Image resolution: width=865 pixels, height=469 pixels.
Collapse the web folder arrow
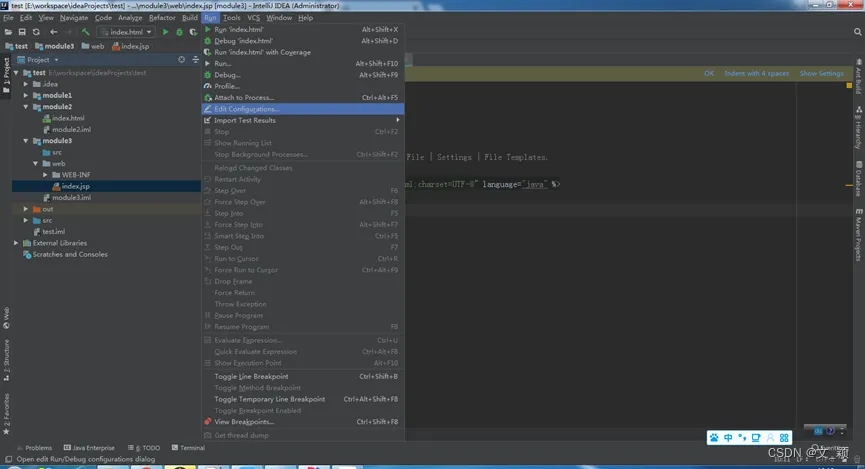click(36, 163)
